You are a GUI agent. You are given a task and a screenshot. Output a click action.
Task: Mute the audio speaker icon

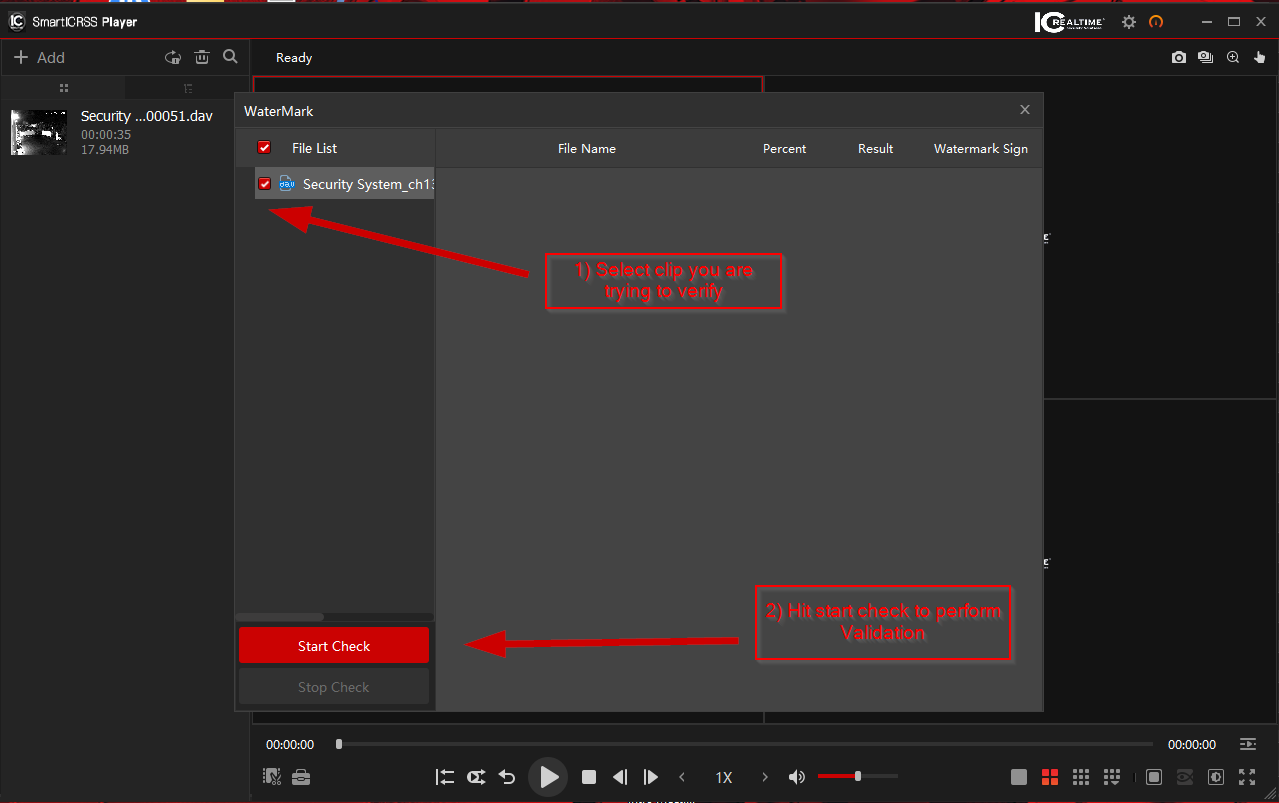point(796,776)
